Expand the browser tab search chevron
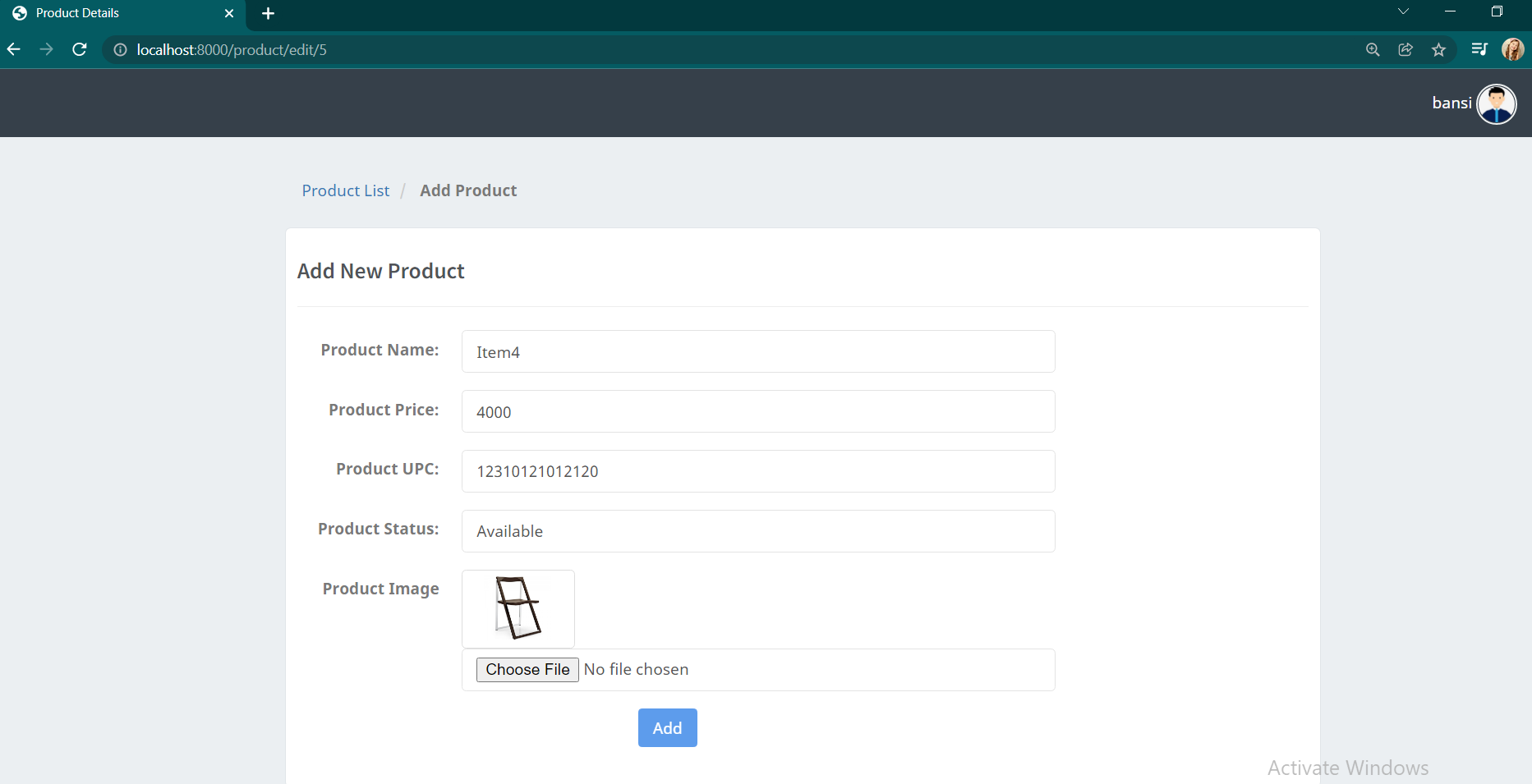The height and width of the screenshot is (784, 1532). 1403,12
